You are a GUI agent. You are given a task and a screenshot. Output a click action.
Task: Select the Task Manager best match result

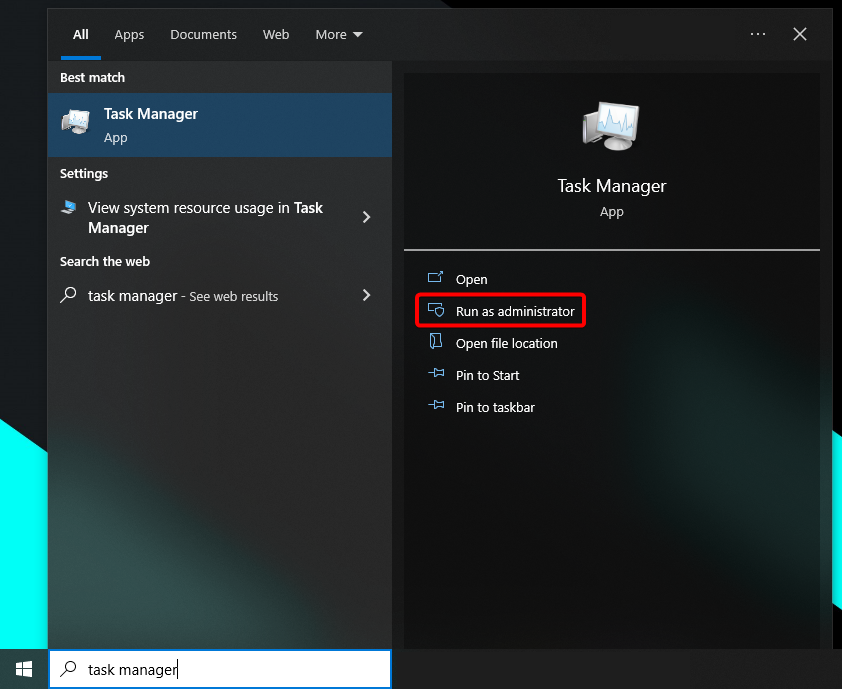pos(220,125)
